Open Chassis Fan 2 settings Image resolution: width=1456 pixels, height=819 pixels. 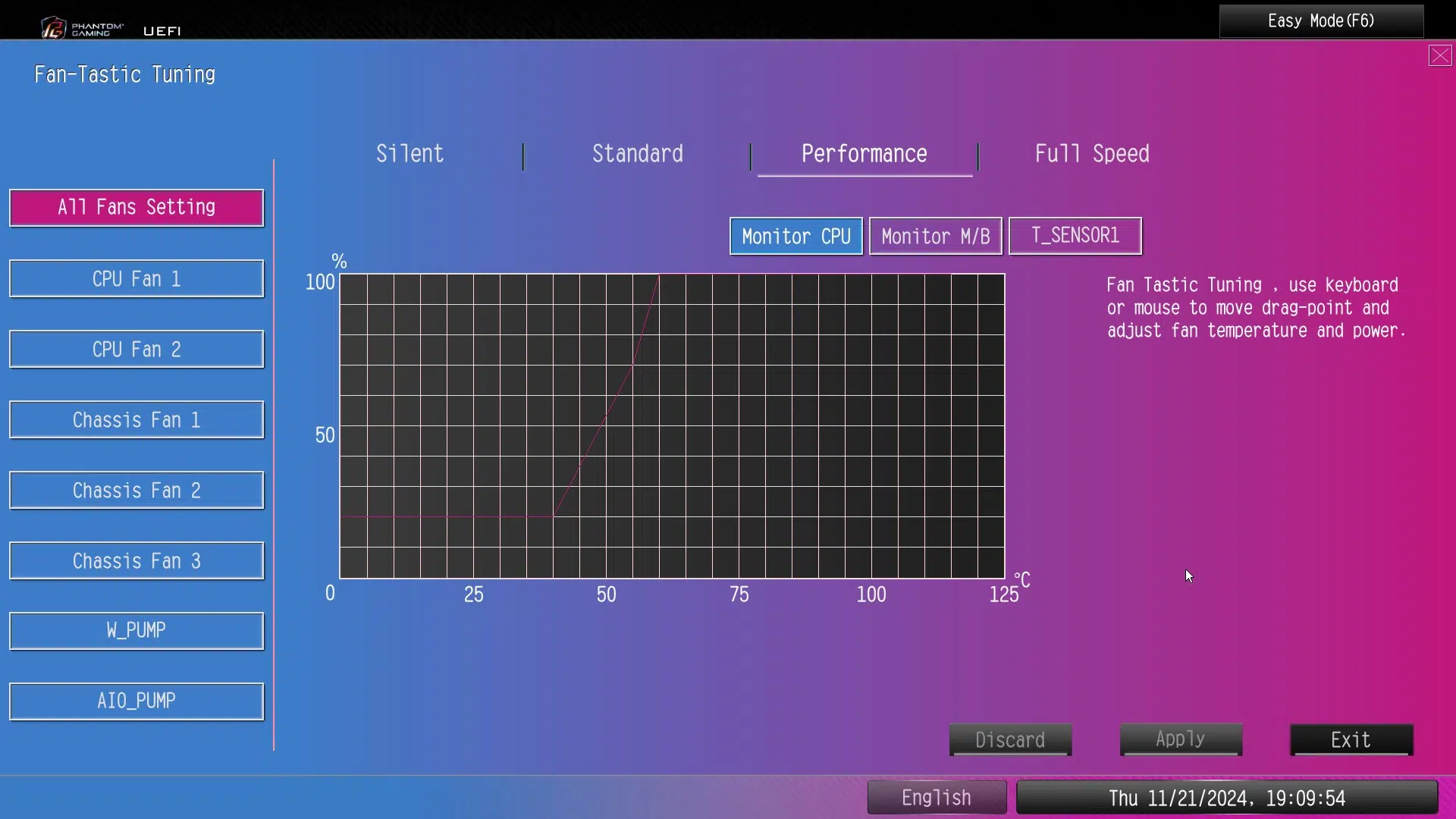[x=136, y=491]
